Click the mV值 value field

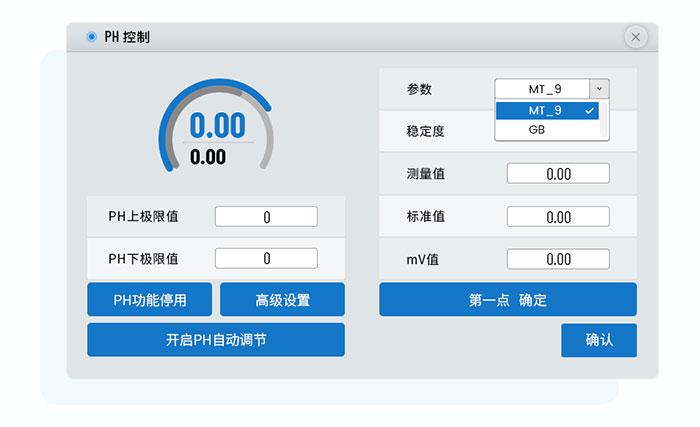(557, 259)
